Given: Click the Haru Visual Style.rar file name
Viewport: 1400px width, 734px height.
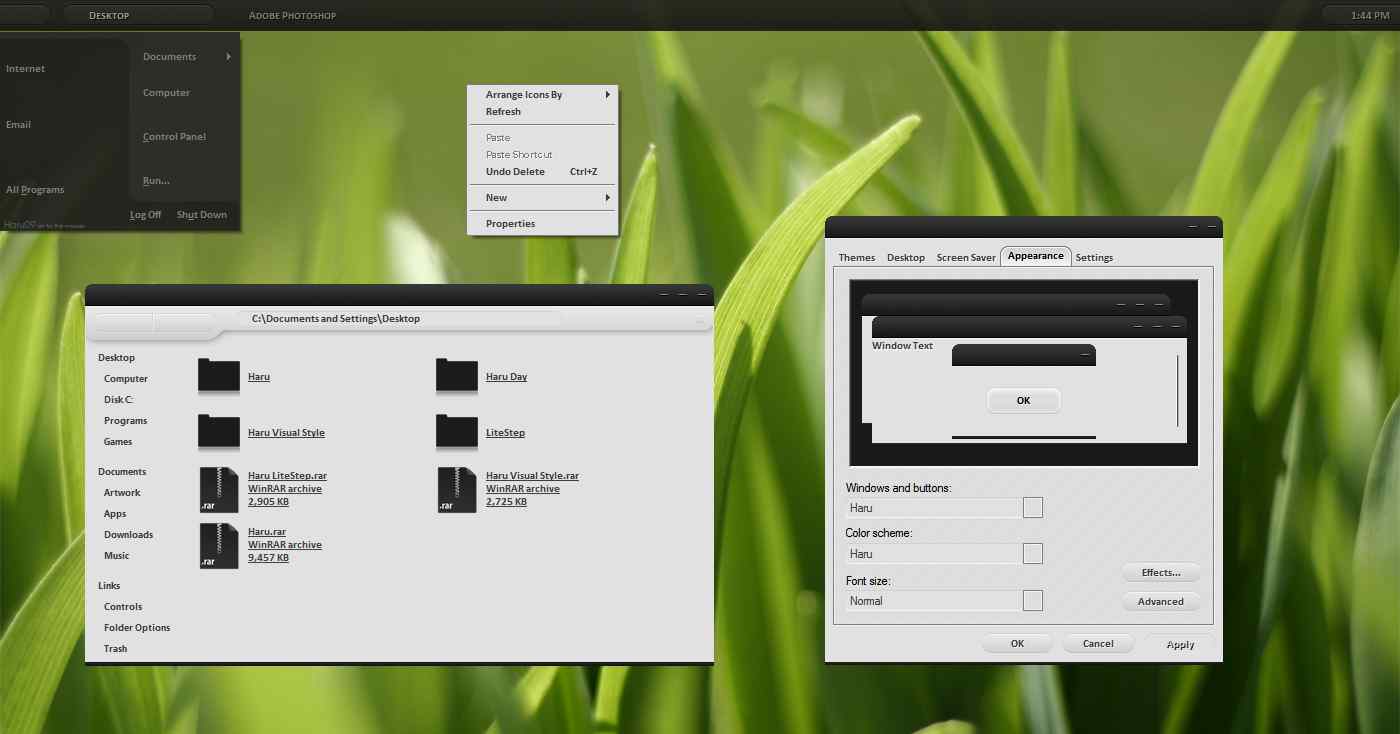Looking at the screenshot, I should 532,476.
